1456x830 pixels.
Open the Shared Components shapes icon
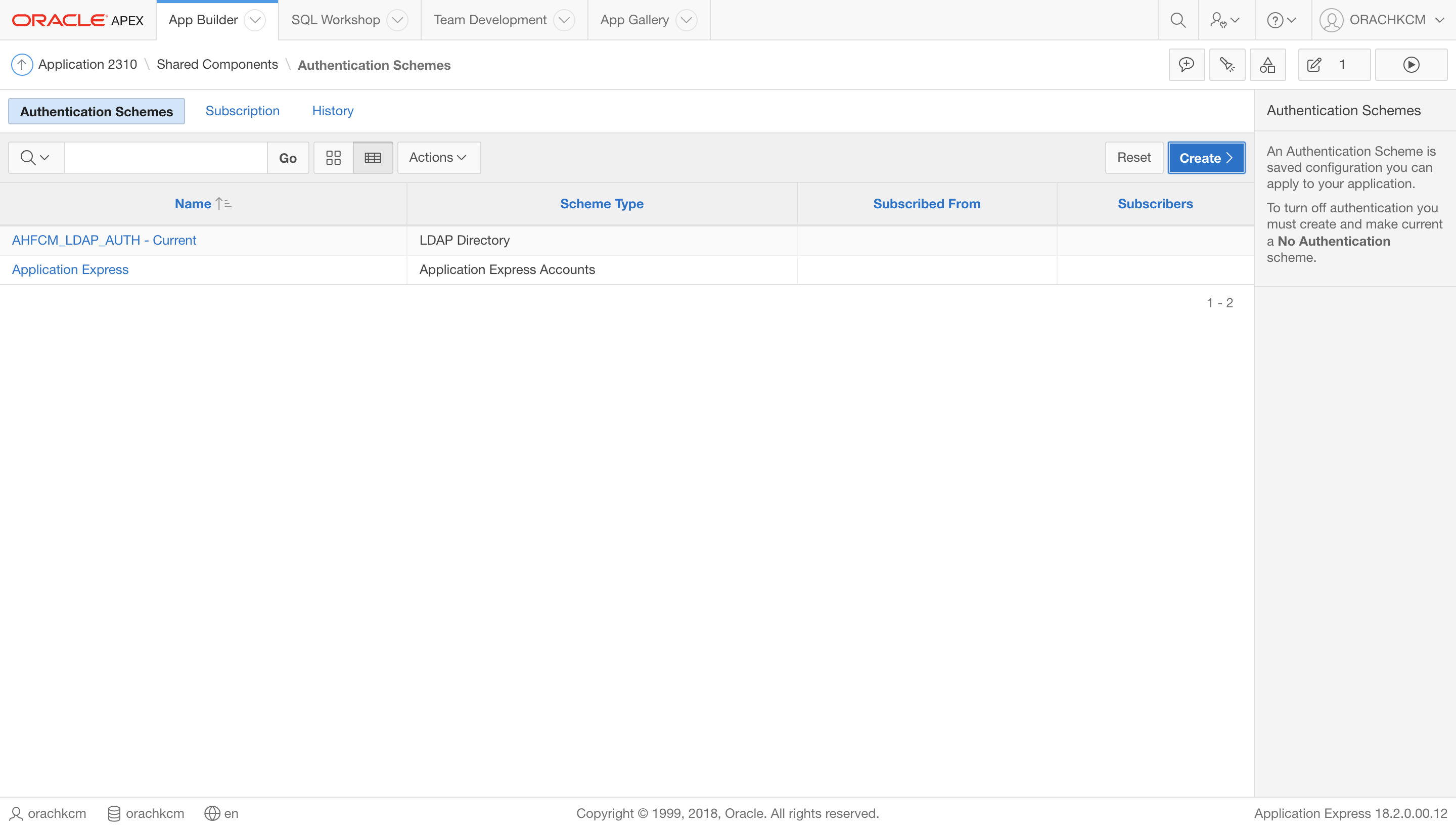pos(1267,65)
